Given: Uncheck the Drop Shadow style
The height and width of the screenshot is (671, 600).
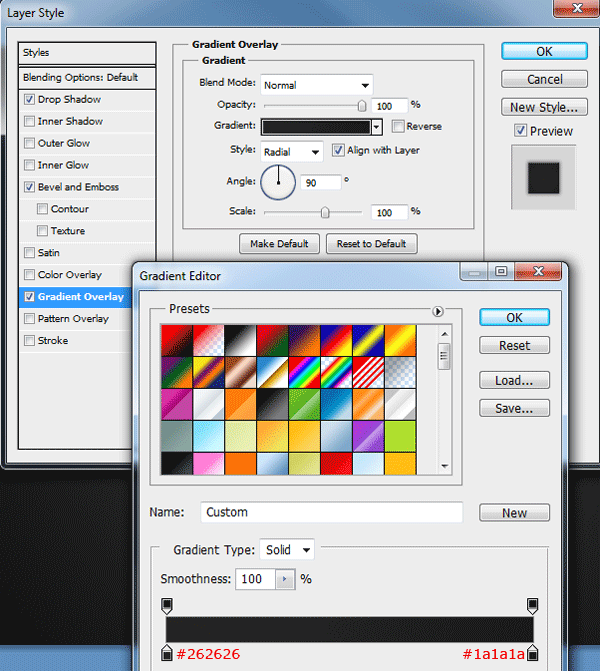Looking at the screenshot, I should (29, 99).
